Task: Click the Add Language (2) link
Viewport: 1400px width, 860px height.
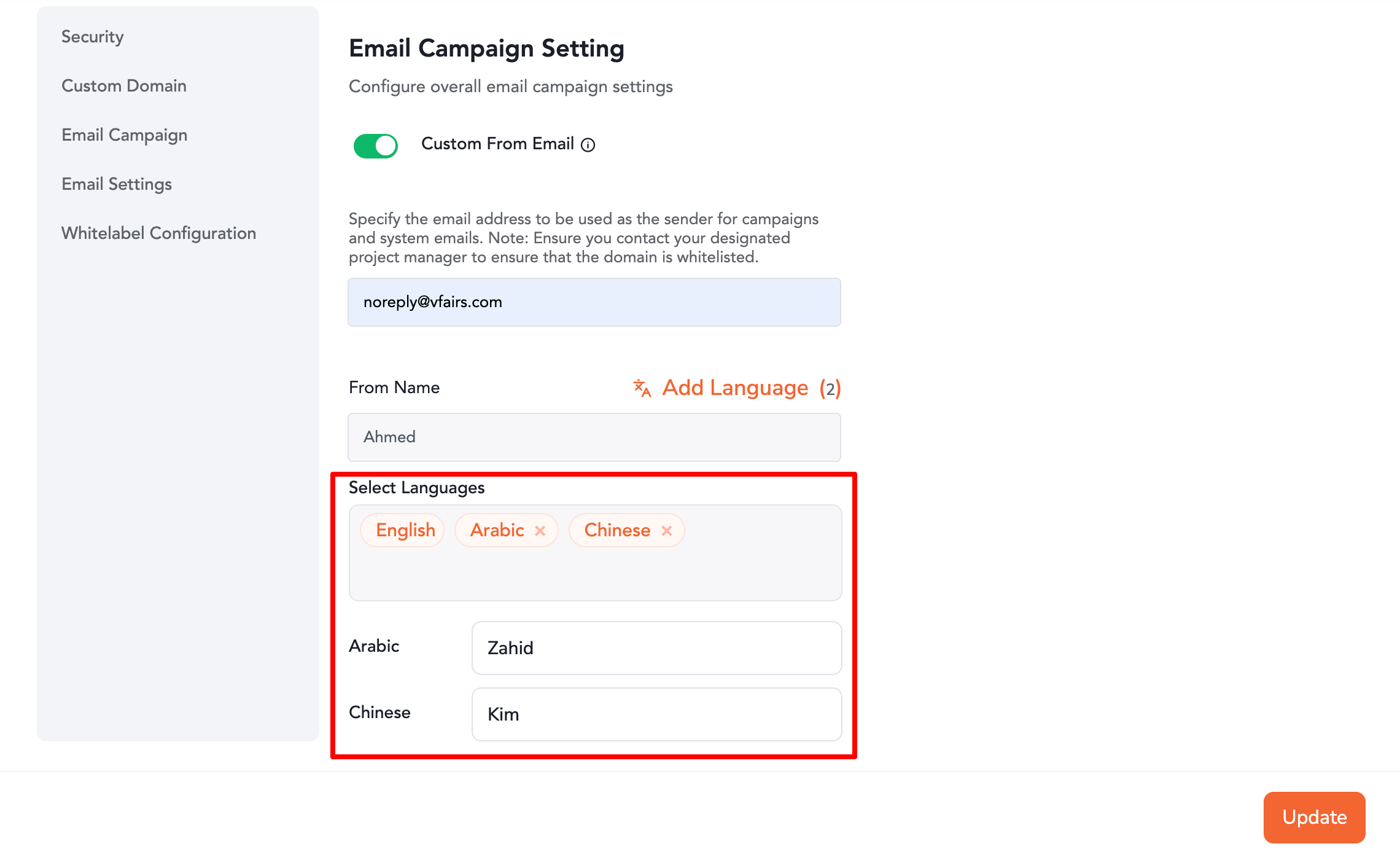Action: click(735, 388)
